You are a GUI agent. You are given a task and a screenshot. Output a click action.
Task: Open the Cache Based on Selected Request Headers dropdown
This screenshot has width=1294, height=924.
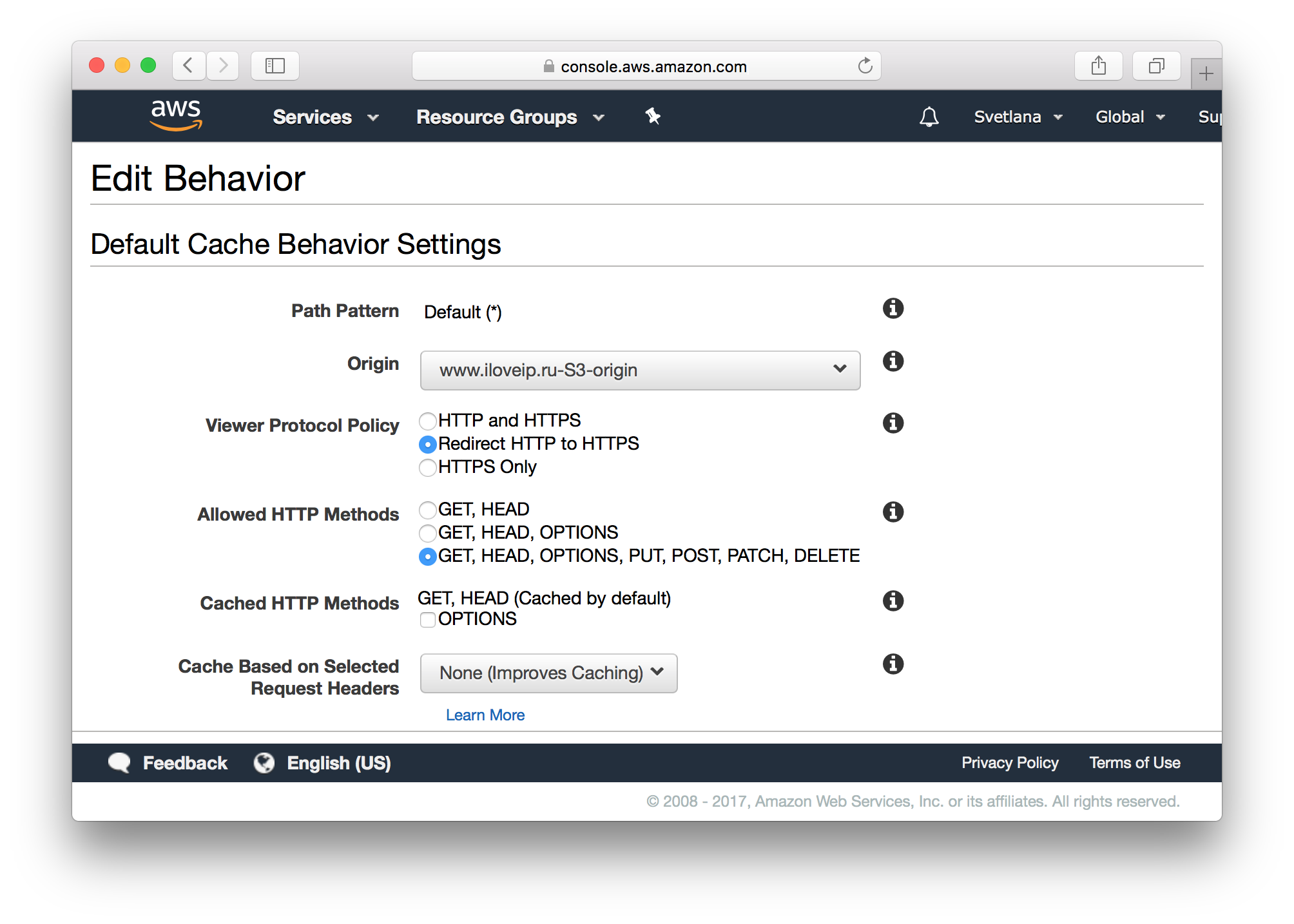click(x=548, y=673)
